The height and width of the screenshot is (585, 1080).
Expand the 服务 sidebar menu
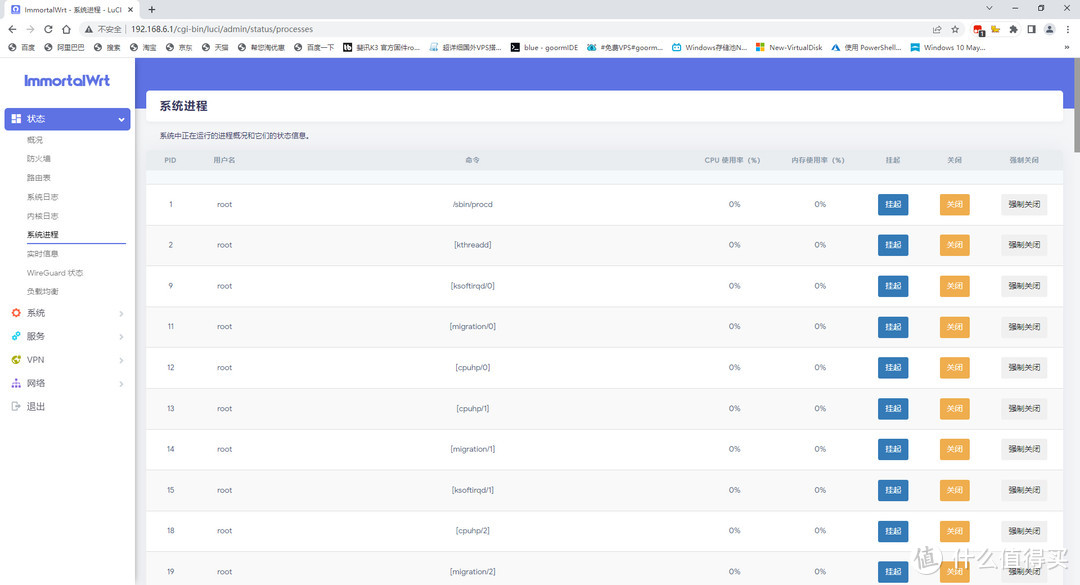[68, 336]
